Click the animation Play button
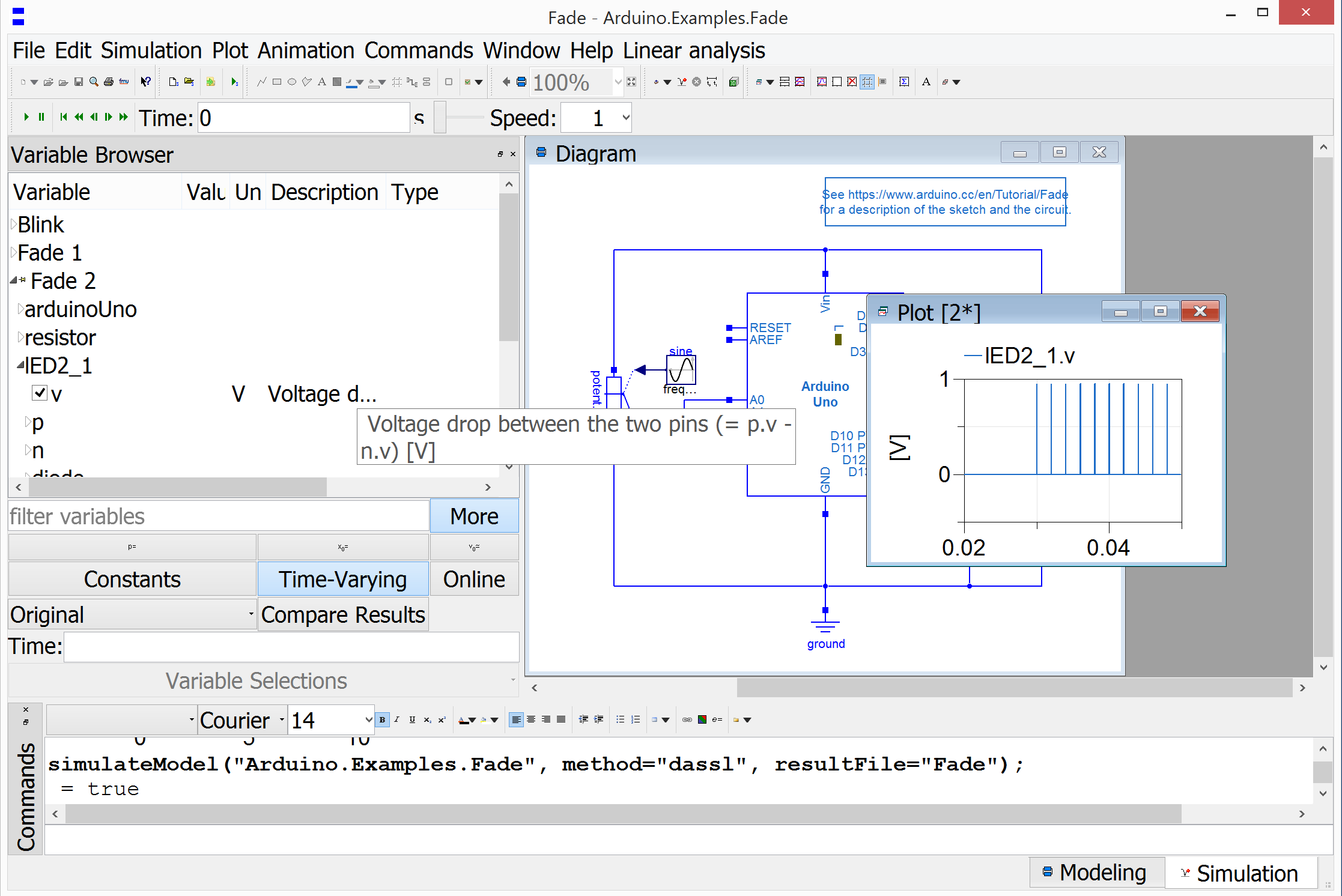The height and width of the screenshot is (896, 1342). pyautogui.click(x=26, y=117)
